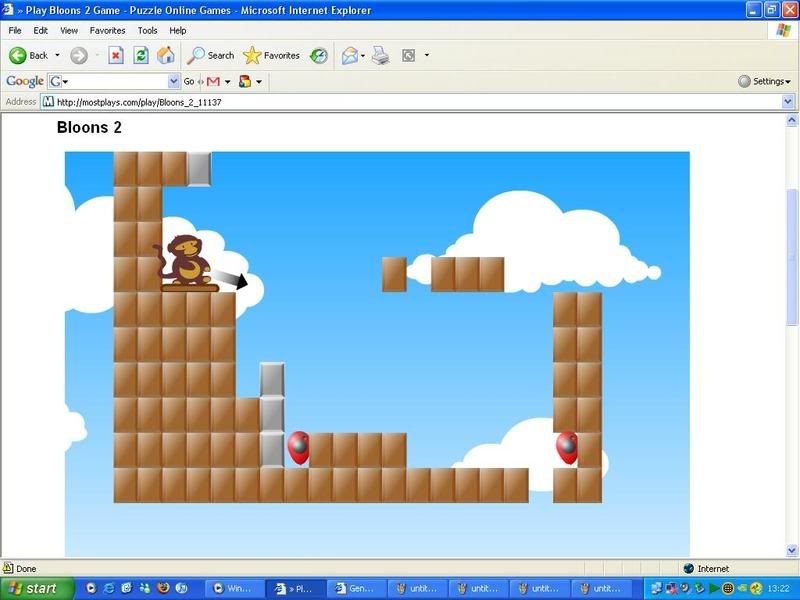Click the black aiming arrow near the monkey
Viewport: 800px width, 600px height.
[x=231, y=280]
